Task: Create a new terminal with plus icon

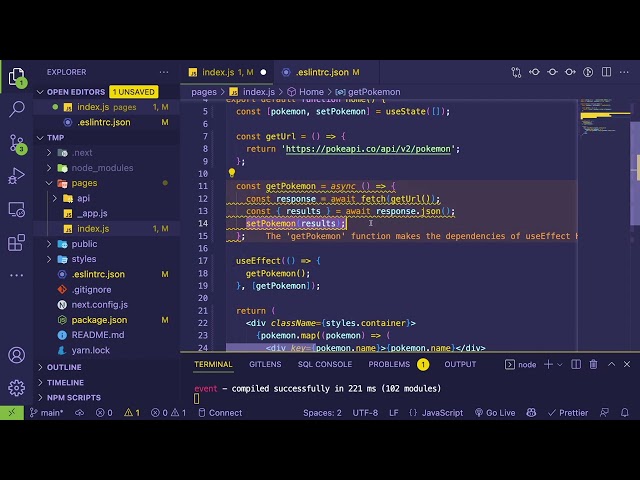Action: pyautogui.click(x=548, y=364)
